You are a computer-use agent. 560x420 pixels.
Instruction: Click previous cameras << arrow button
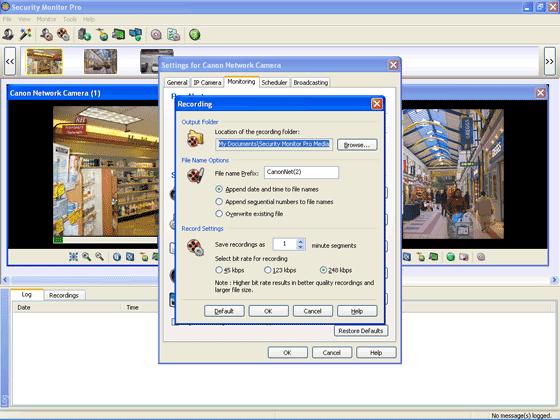[x=10, y=61]
